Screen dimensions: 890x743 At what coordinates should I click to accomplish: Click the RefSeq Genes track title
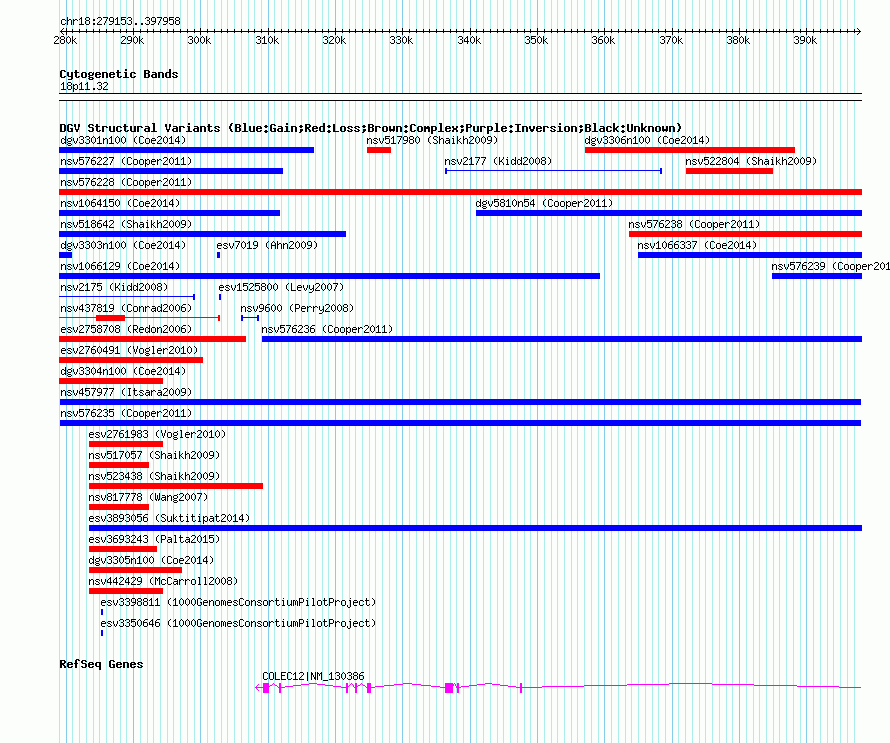click(101, 664)
